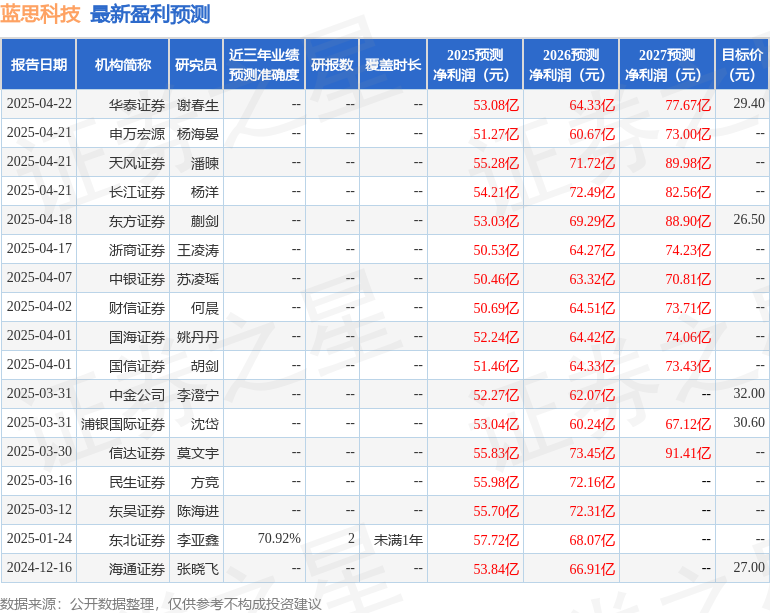
Task: Click the 89.98亿 forecast value
Action: pyautogui.click(x=688, y=163)
